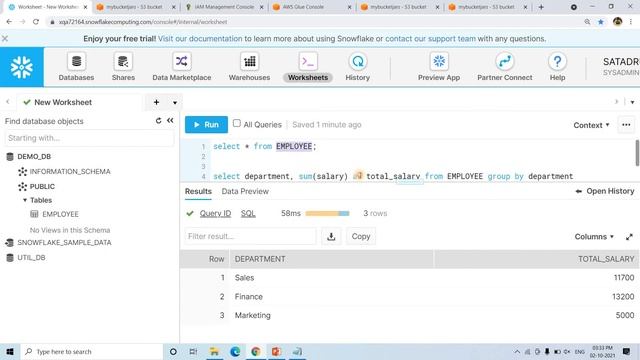Switch to the Data Preview tab
This screenshot has height=360, width=640.
tap(245, 191)
